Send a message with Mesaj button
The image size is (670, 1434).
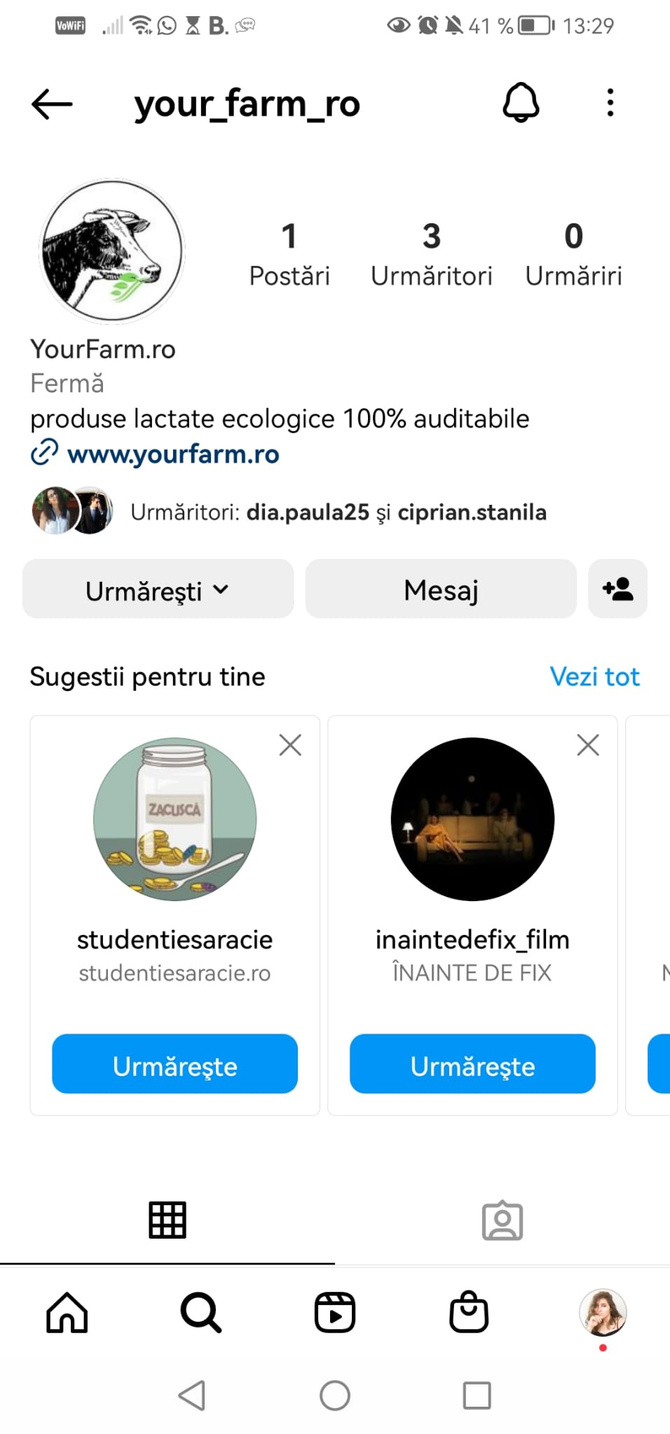point(441,590)
